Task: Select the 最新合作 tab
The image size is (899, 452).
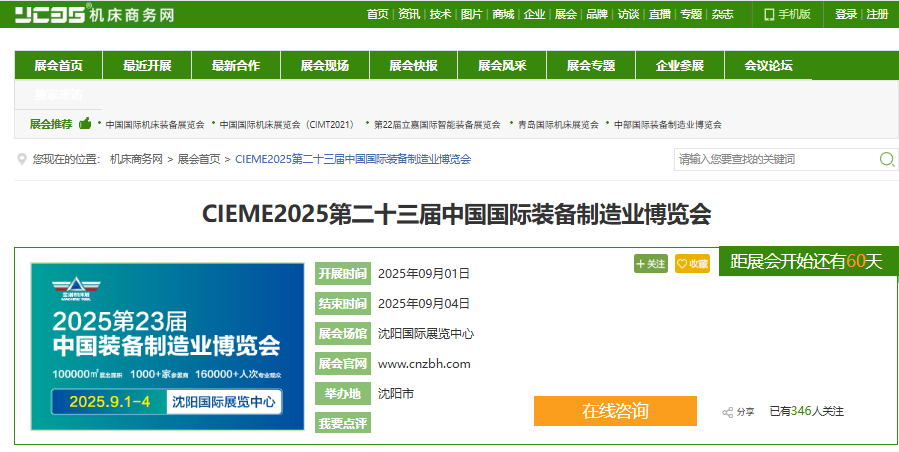Action: tap(236, 65)
